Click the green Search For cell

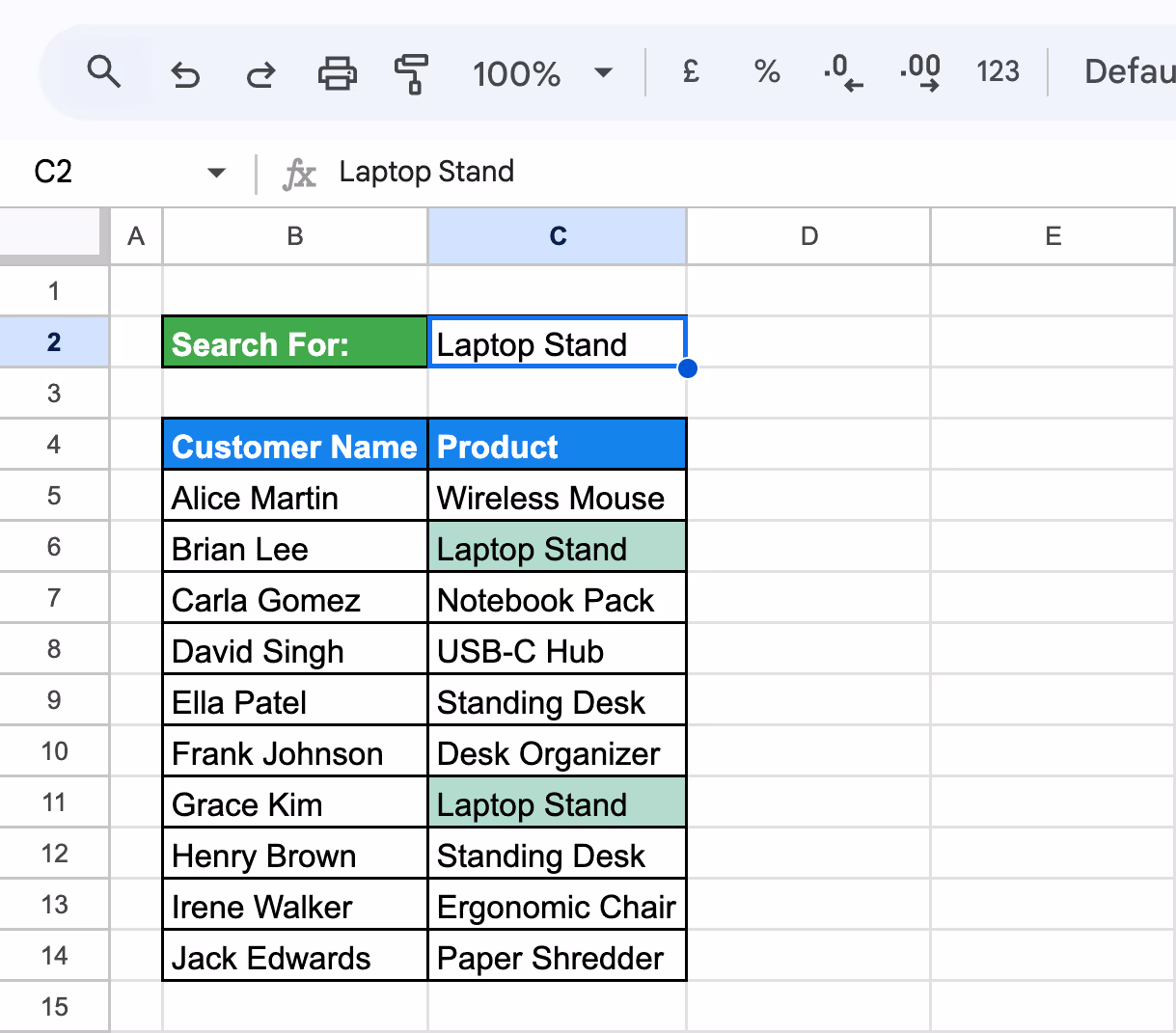click(293, 342)
